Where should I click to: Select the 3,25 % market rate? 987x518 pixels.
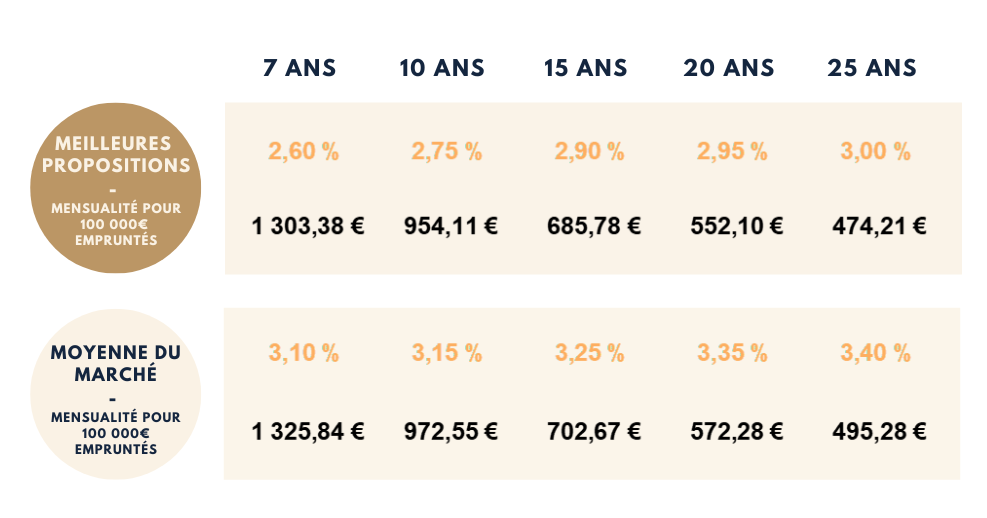tap(590, 353)
